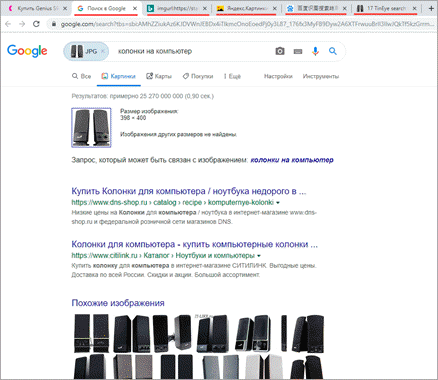Close the Поиск в Google tab
Screen dimensions: 438x380
tap(135, 9)
